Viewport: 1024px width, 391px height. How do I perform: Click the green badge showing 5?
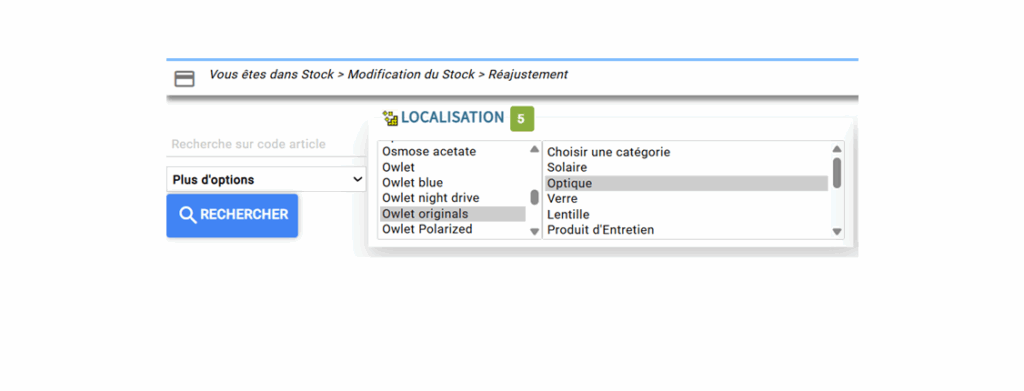[521, 119]
